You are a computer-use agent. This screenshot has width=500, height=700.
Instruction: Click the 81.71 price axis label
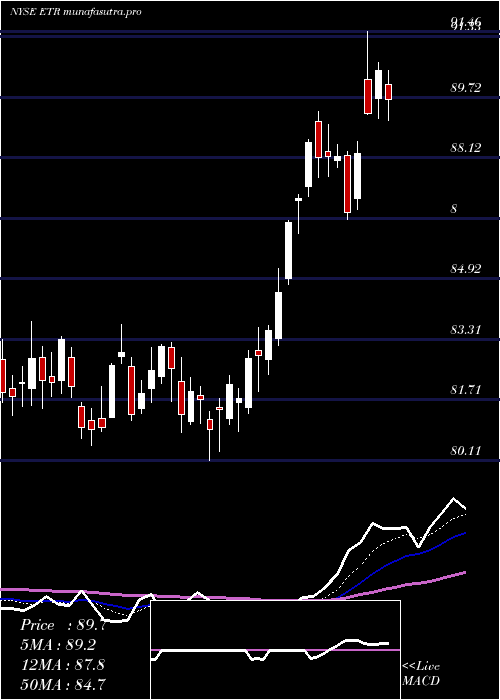click(466, 390)
